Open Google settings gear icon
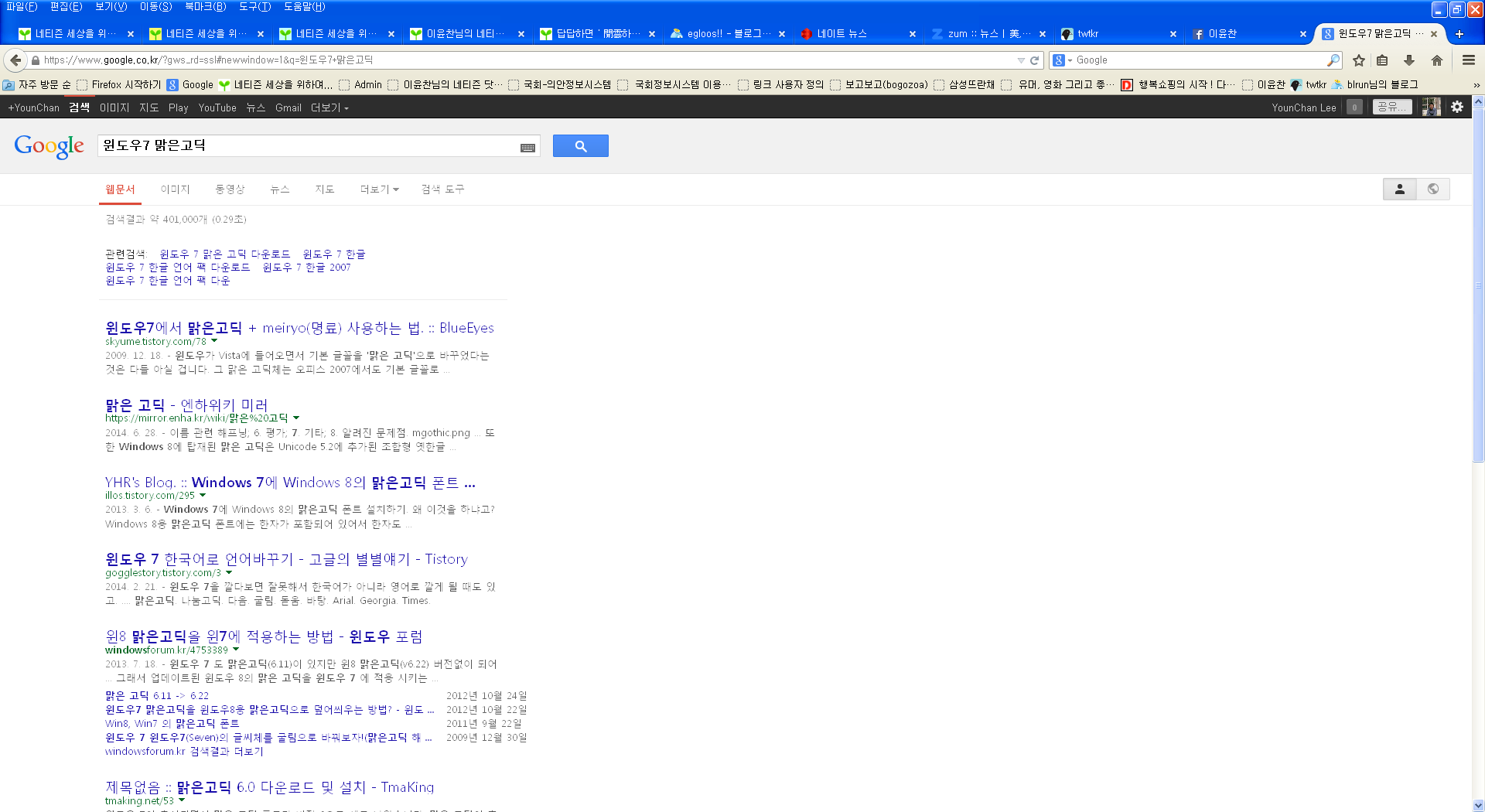This screenshot has height=812, width=1485. tap(1457, 107)
